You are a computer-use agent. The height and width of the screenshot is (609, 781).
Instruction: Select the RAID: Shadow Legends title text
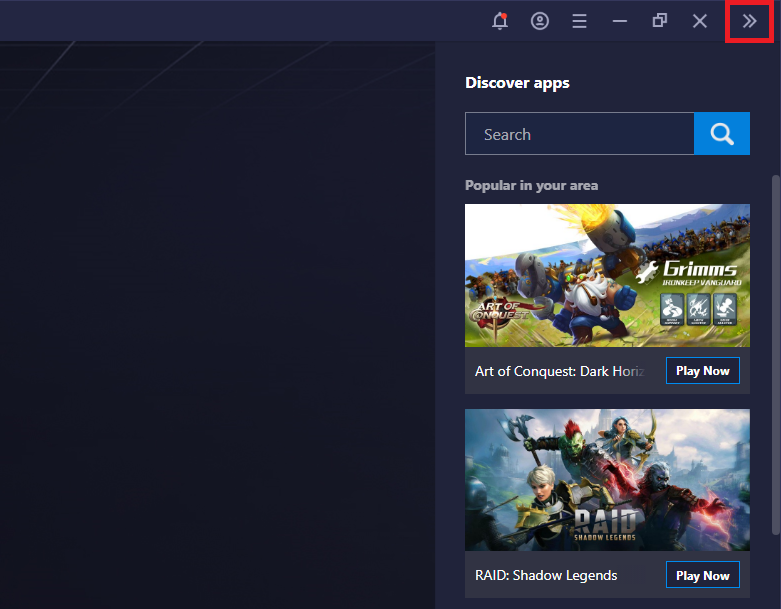click(x=546, y=576)
